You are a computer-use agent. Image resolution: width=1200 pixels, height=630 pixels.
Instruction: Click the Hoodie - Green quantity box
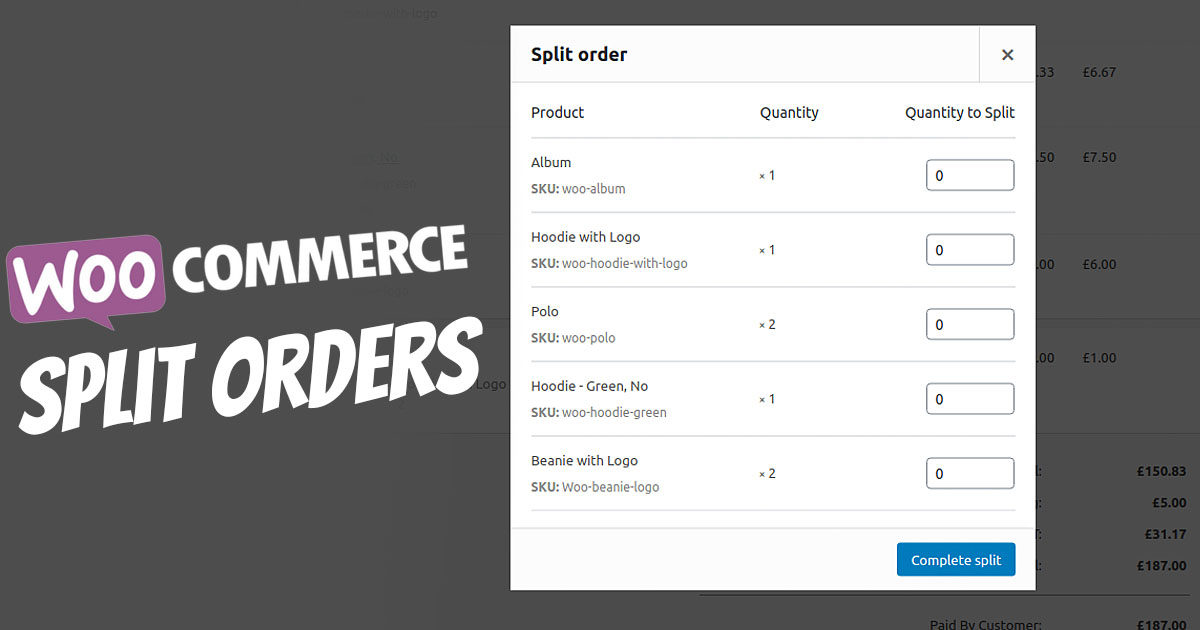(969, 398)
